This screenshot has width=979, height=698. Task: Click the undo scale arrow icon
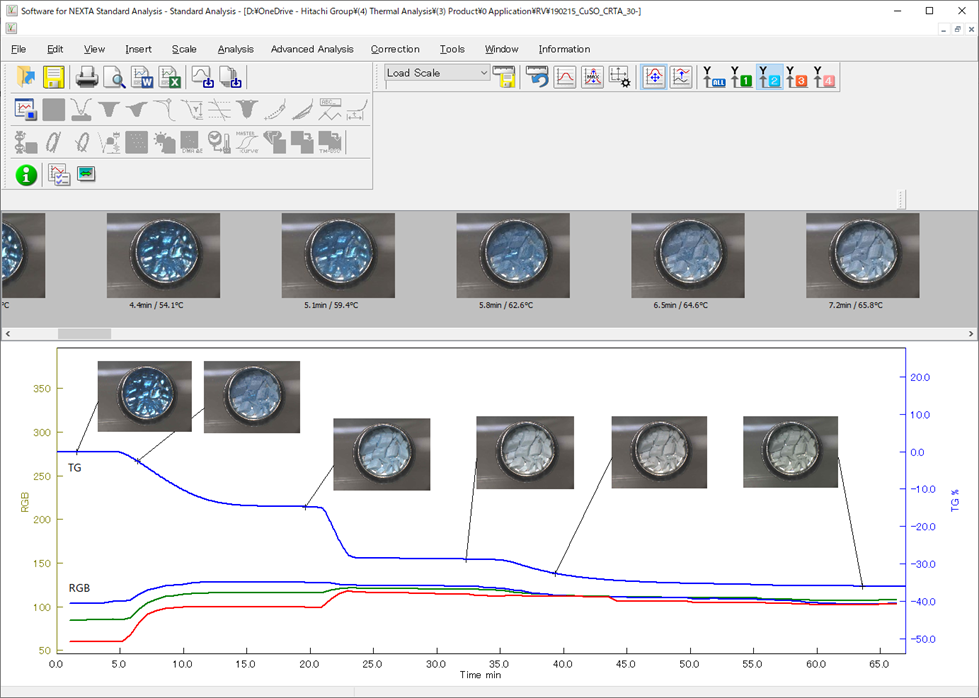click(538, 77)
